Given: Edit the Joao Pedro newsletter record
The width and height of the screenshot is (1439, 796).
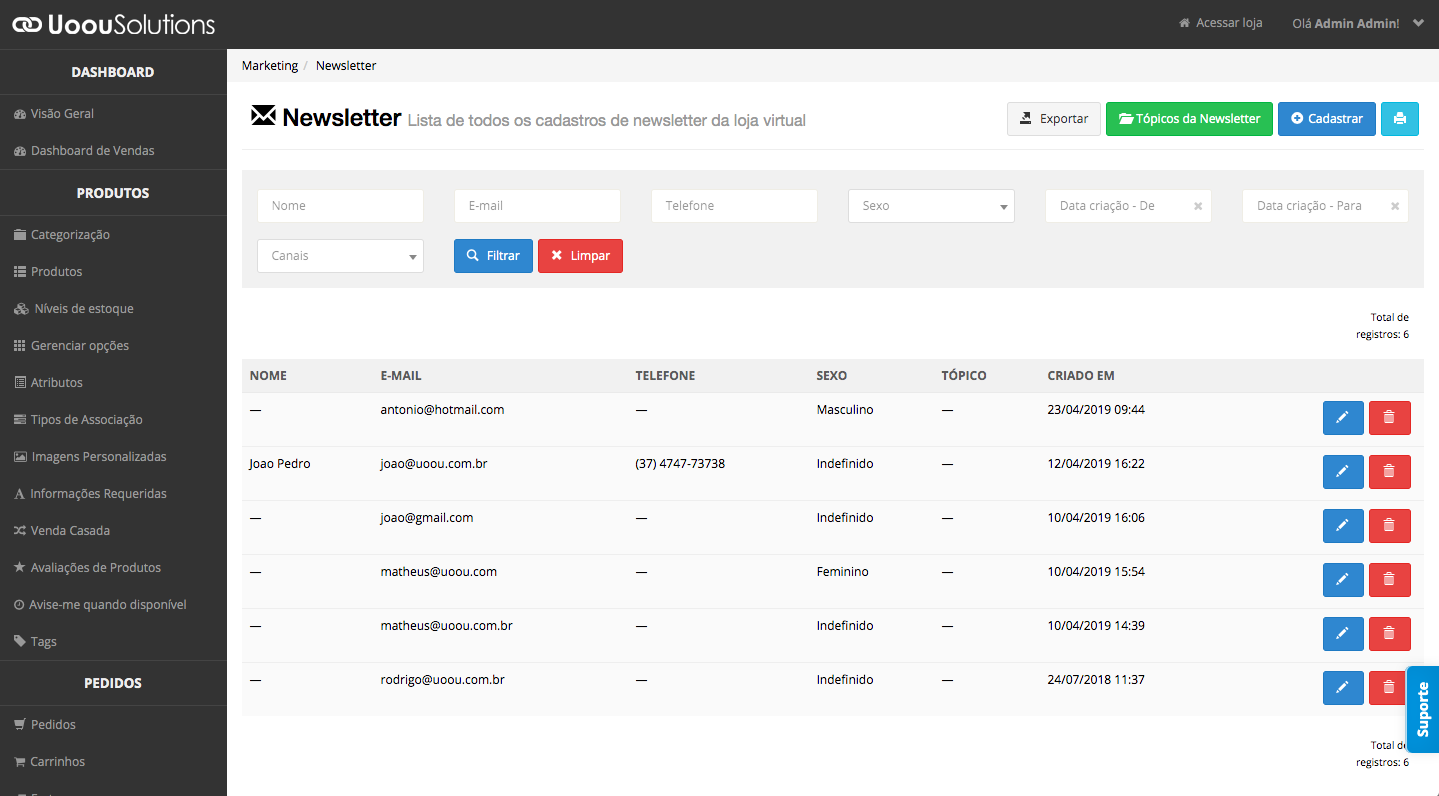Looking at the screenshot, I should click(x=1343, y=472).
